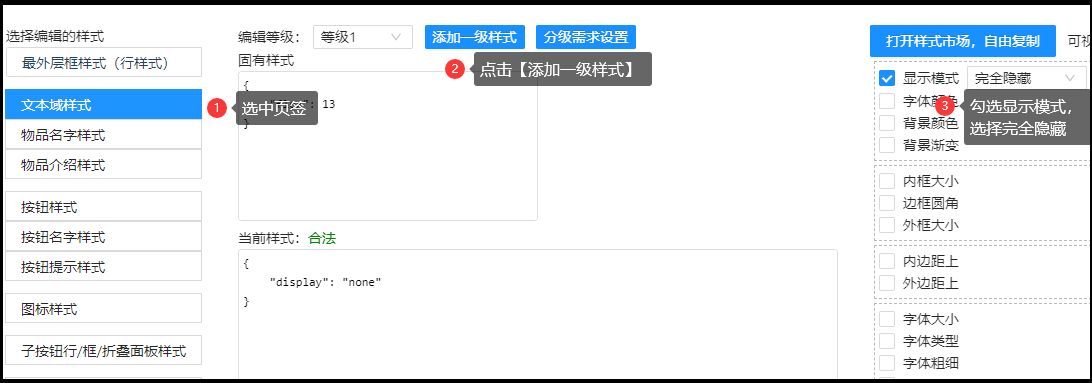1092x383 pixels.
Task: Select the 图标样式 tab
Action: pos(103,308)
